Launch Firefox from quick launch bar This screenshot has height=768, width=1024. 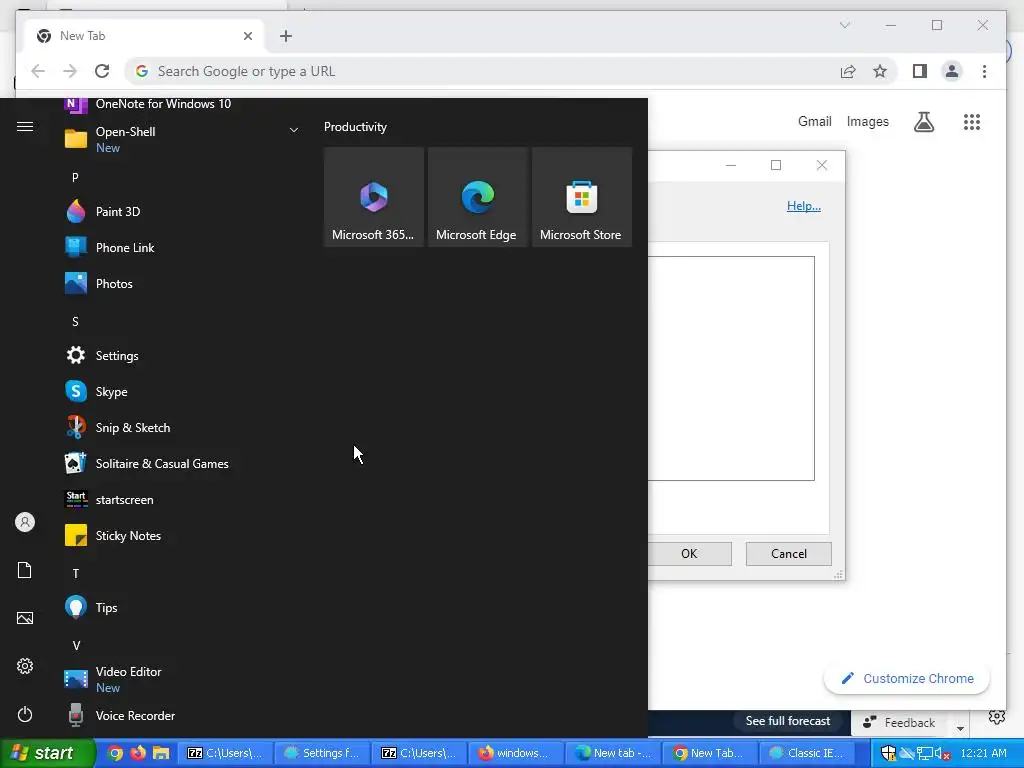pos(138,753)
